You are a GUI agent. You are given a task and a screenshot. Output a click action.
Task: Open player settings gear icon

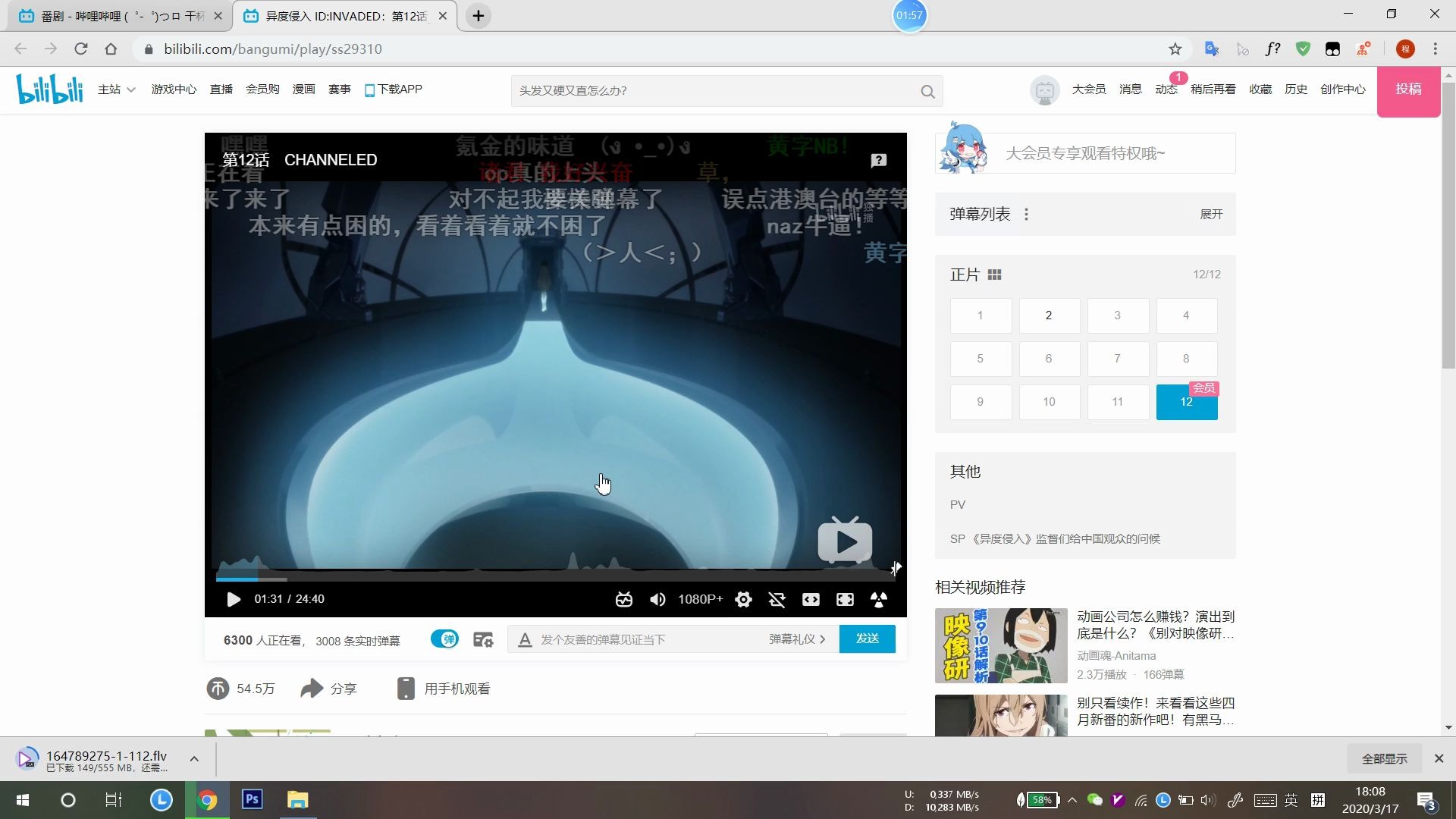click(x=743, y=600)
